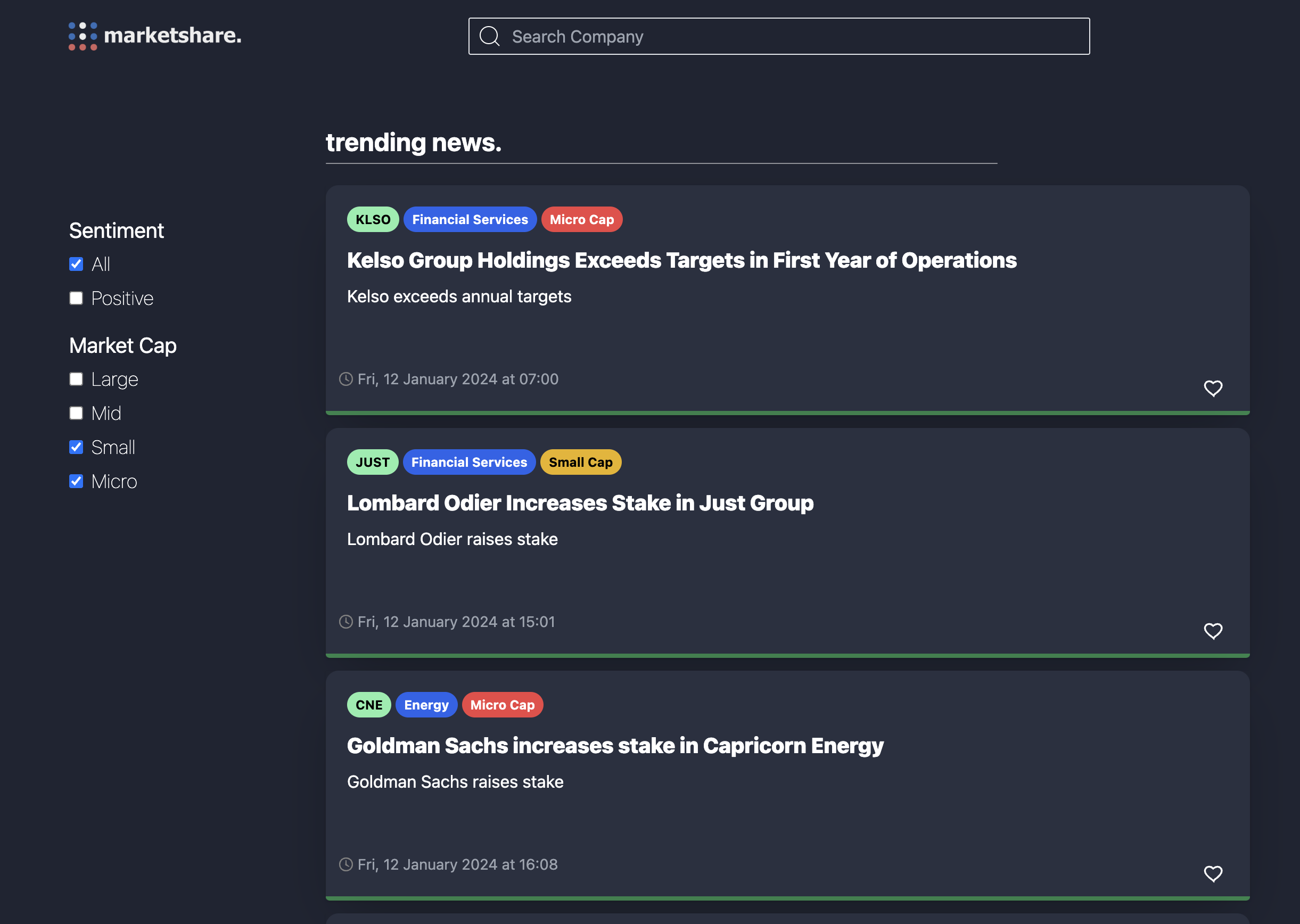Uncheck the Micro market cap filter
The height and width of the screenshot is (924, 1300).
[76, 481]
